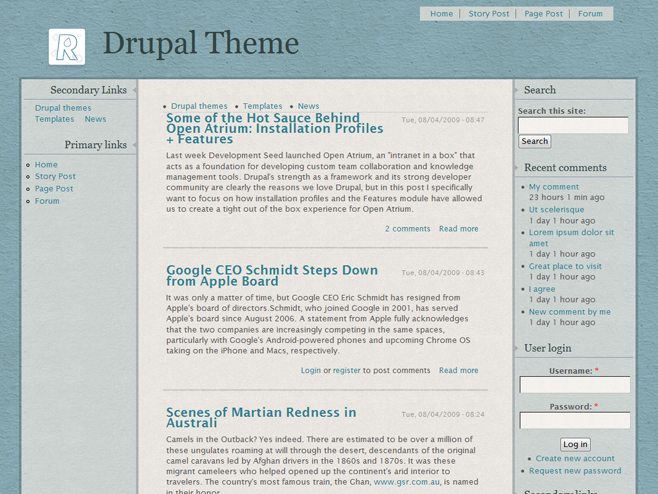This screenshot has height=494, width=658.
Task: Open Scenes of Martian Redness article
Action: coord(261,418)
